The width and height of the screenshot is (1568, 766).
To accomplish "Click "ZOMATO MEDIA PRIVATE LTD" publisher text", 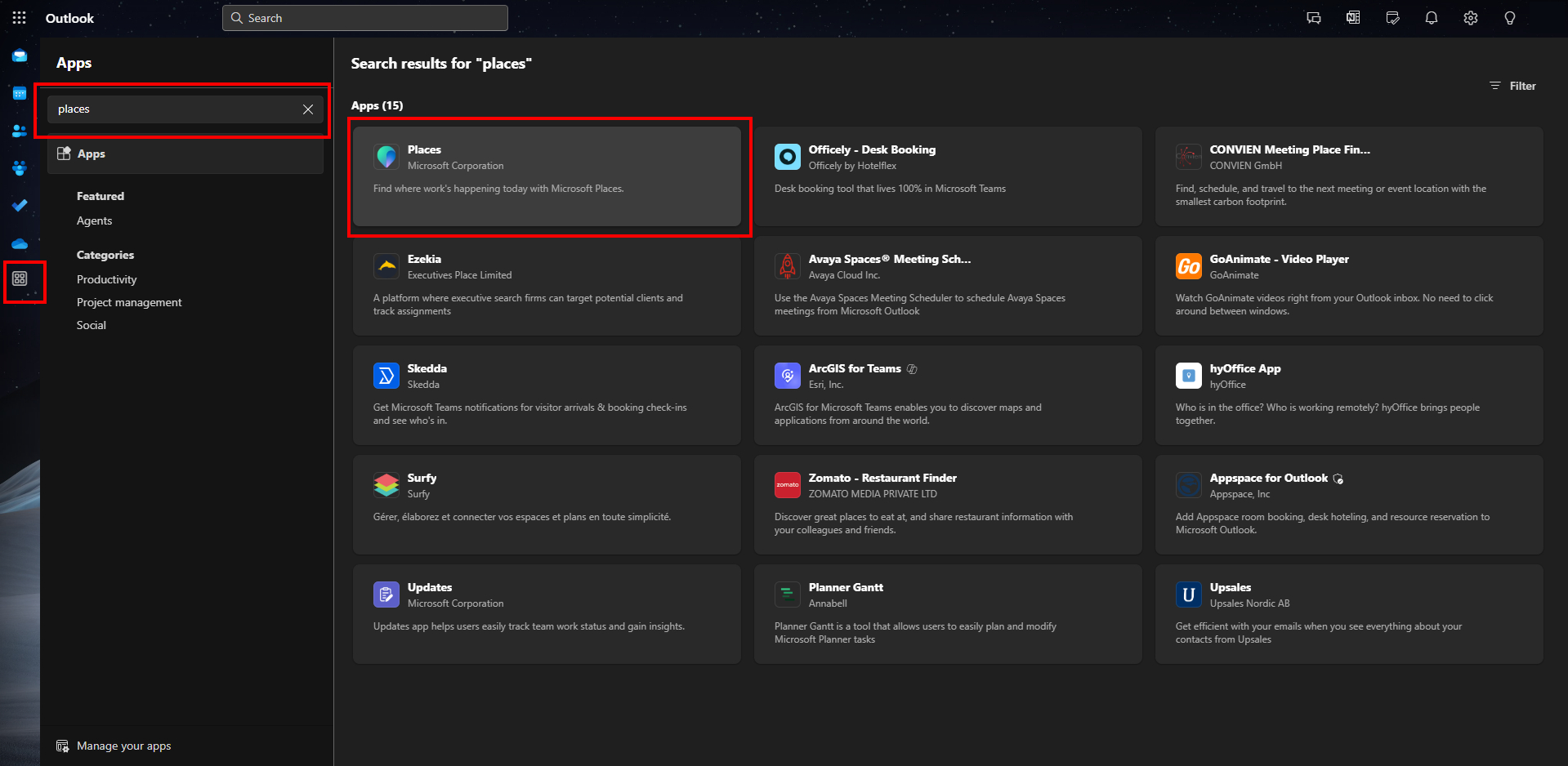I will 873,494.
